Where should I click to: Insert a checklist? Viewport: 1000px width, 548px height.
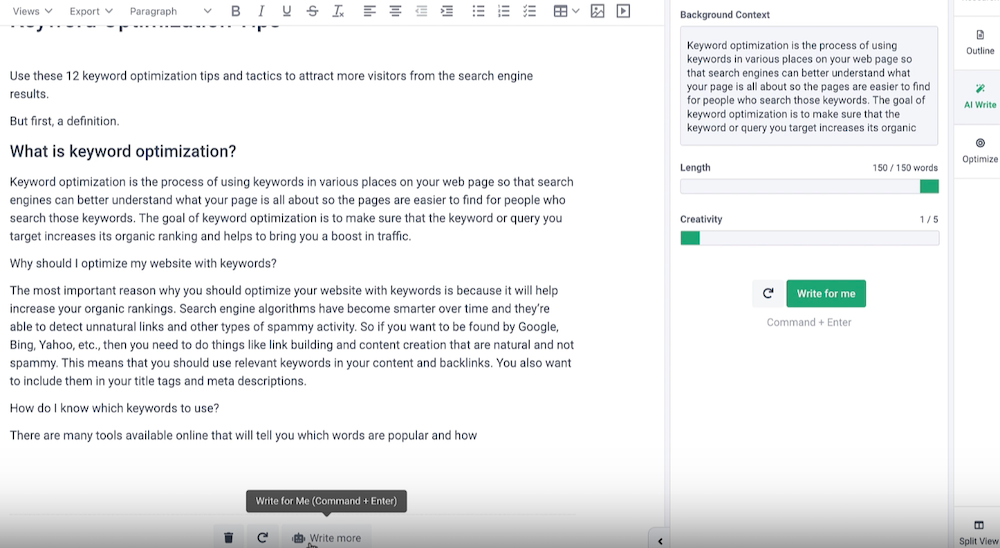[529, 11]
